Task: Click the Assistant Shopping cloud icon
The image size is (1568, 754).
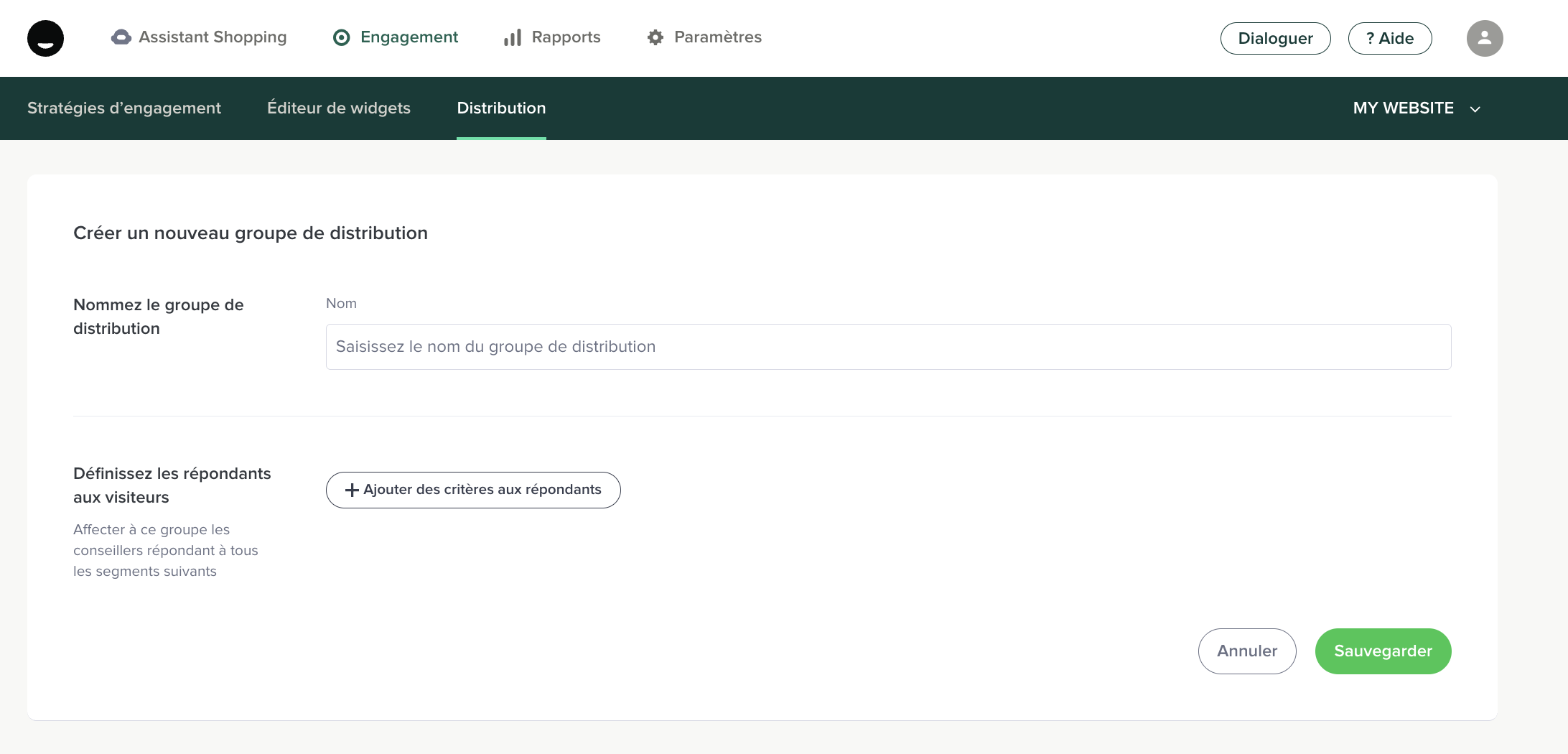Action: [121, 37]
